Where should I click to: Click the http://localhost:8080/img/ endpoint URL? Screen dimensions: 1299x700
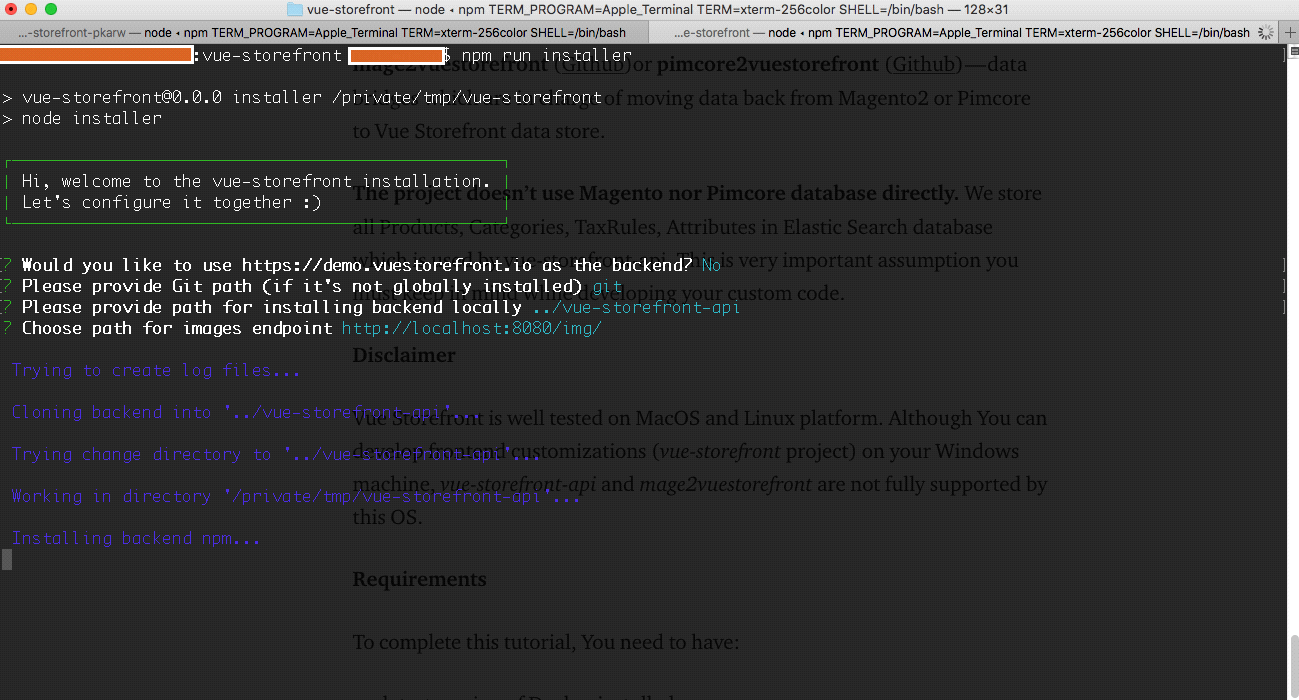click(x=471, y=328)
